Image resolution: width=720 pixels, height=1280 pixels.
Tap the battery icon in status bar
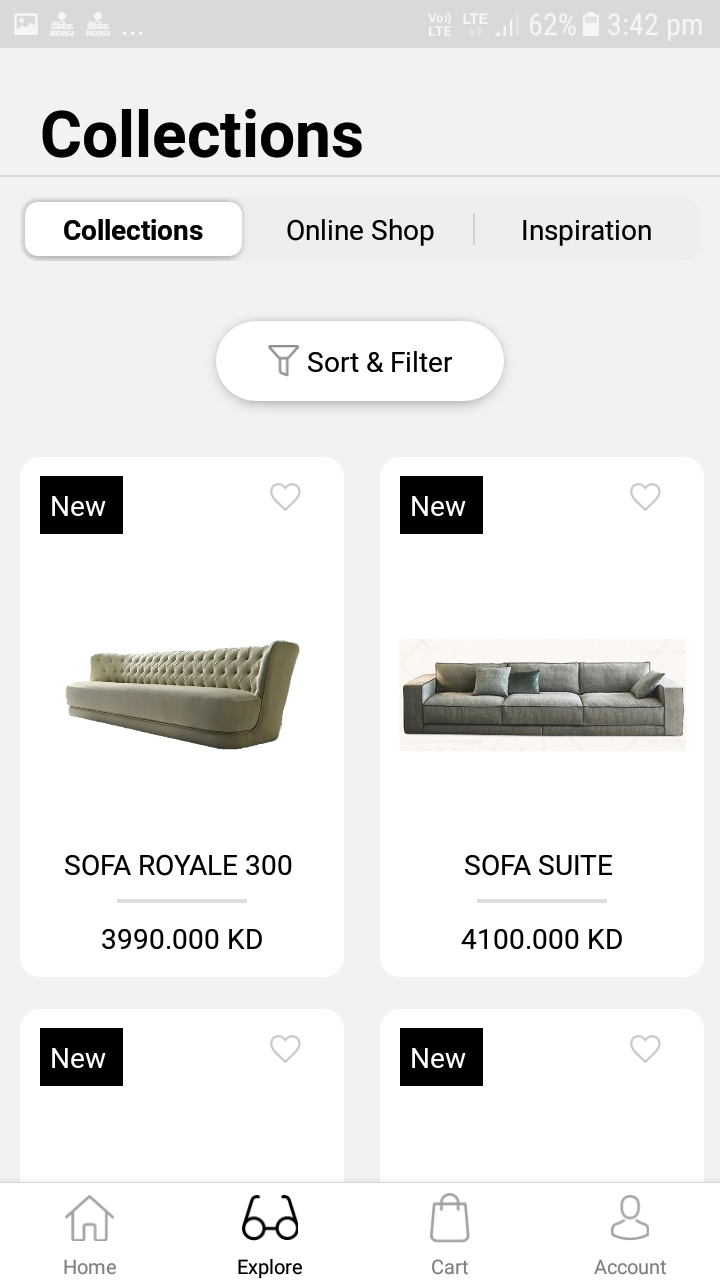[591, 24]
